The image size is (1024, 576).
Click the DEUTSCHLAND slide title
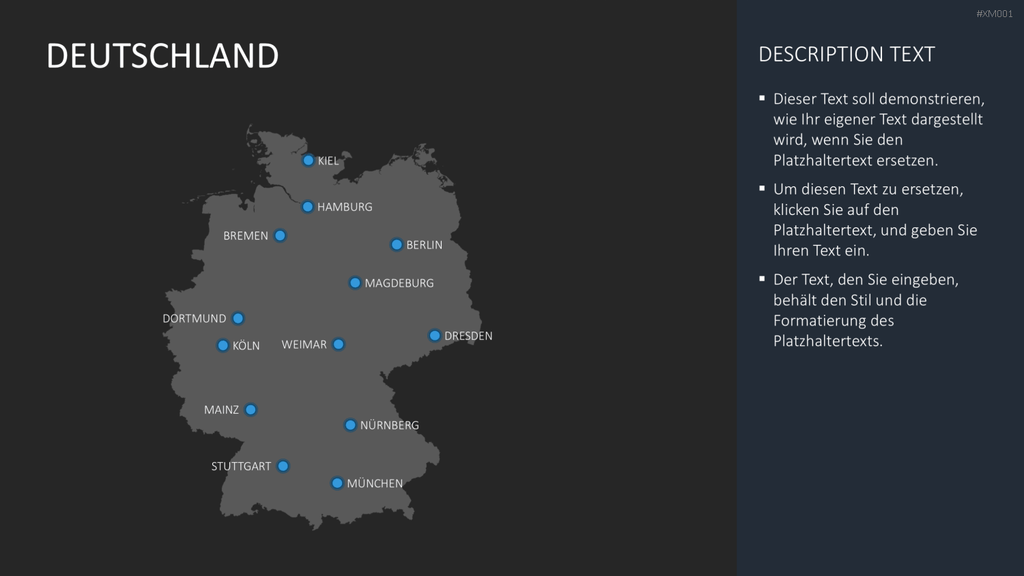click(x=163, y=56)
